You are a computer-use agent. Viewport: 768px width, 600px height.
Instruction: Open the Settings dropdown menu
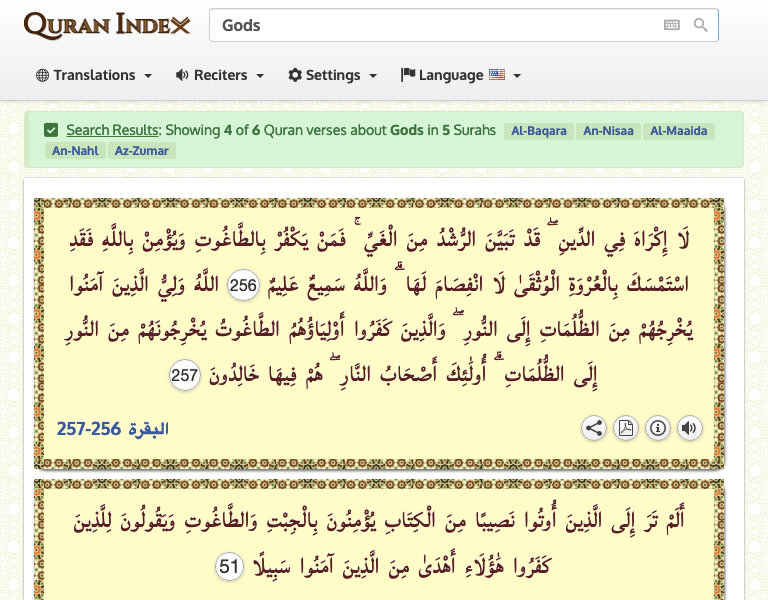[x=333, y=75]
